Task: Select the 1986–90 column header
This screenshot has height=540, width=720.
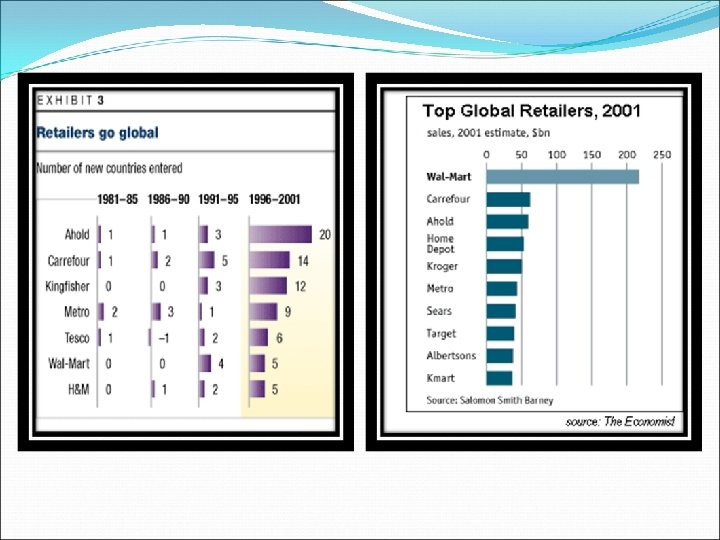Action: (x=169, y=199)
